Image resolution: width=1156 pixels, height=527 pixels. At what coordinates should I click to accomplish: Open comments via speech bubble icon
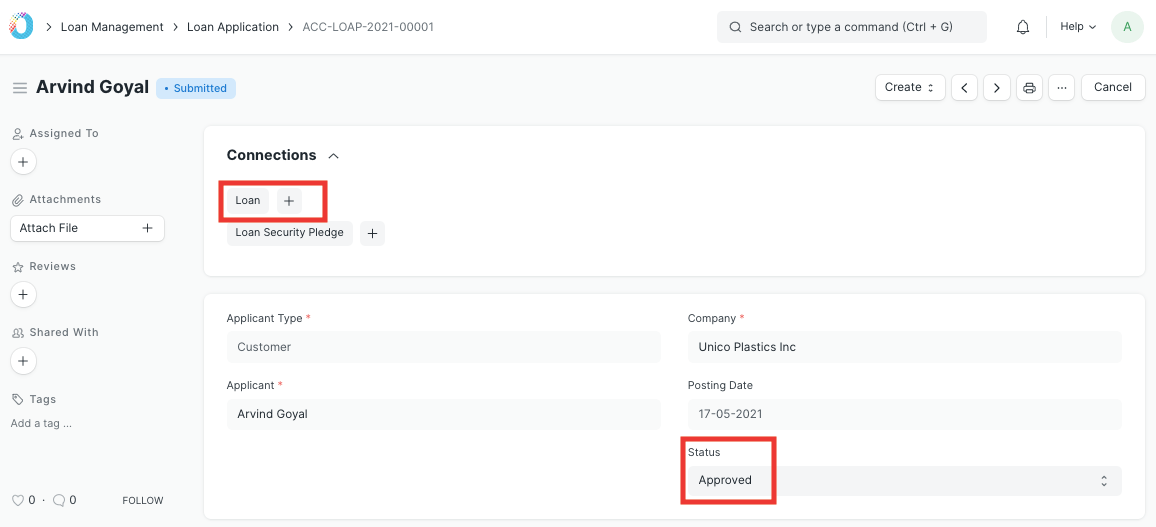click(59, 500)
